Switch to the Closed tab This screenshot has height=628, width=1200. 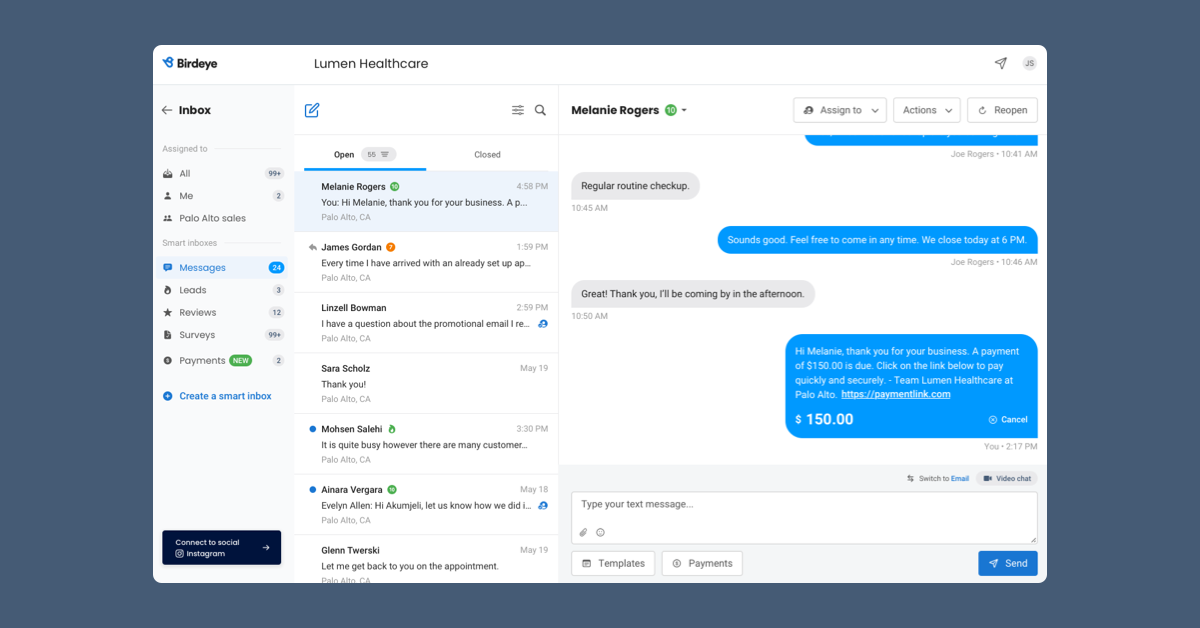point(487,154)
